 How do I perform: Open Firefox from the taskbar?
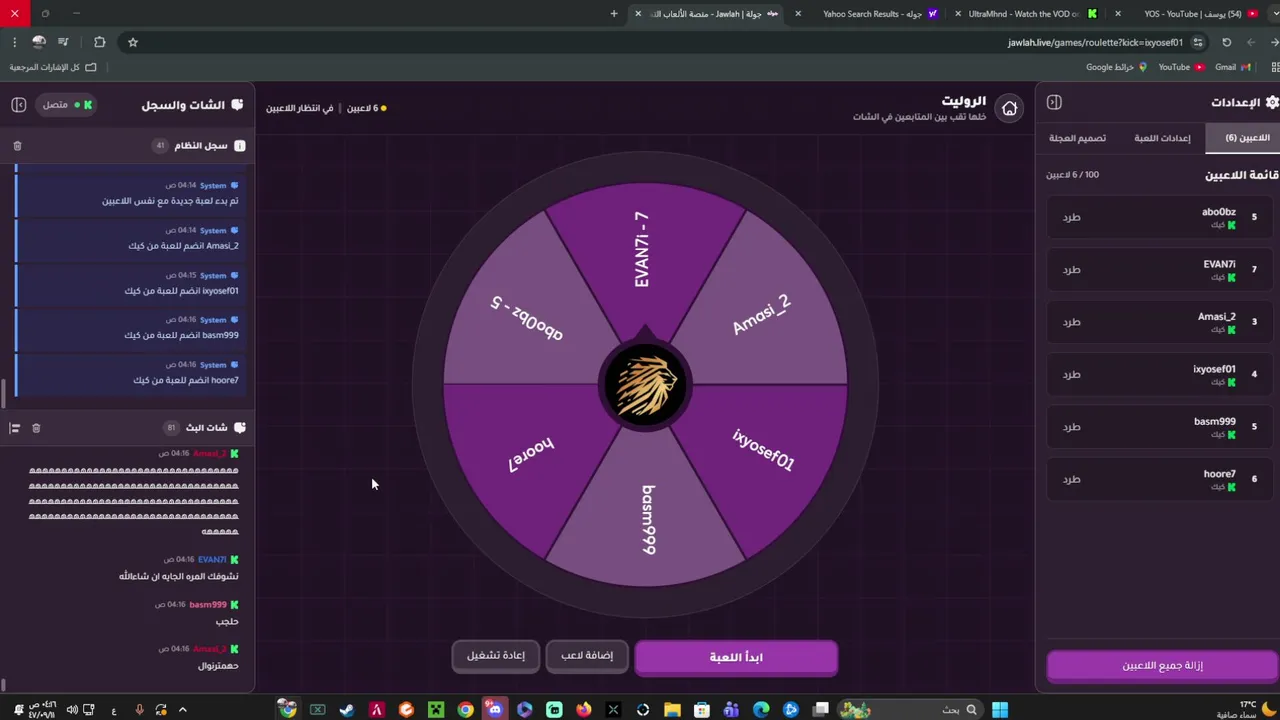584,710
